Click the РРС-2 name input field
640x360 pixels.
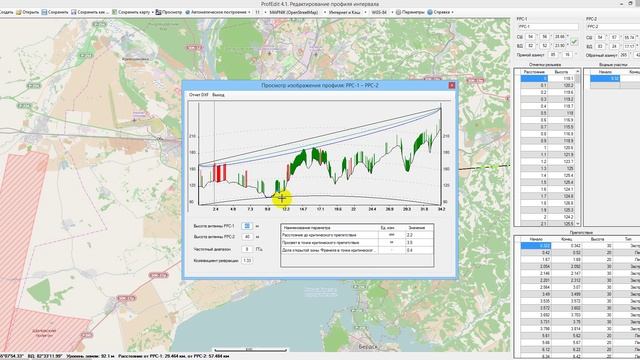click(x=613, y=27)
